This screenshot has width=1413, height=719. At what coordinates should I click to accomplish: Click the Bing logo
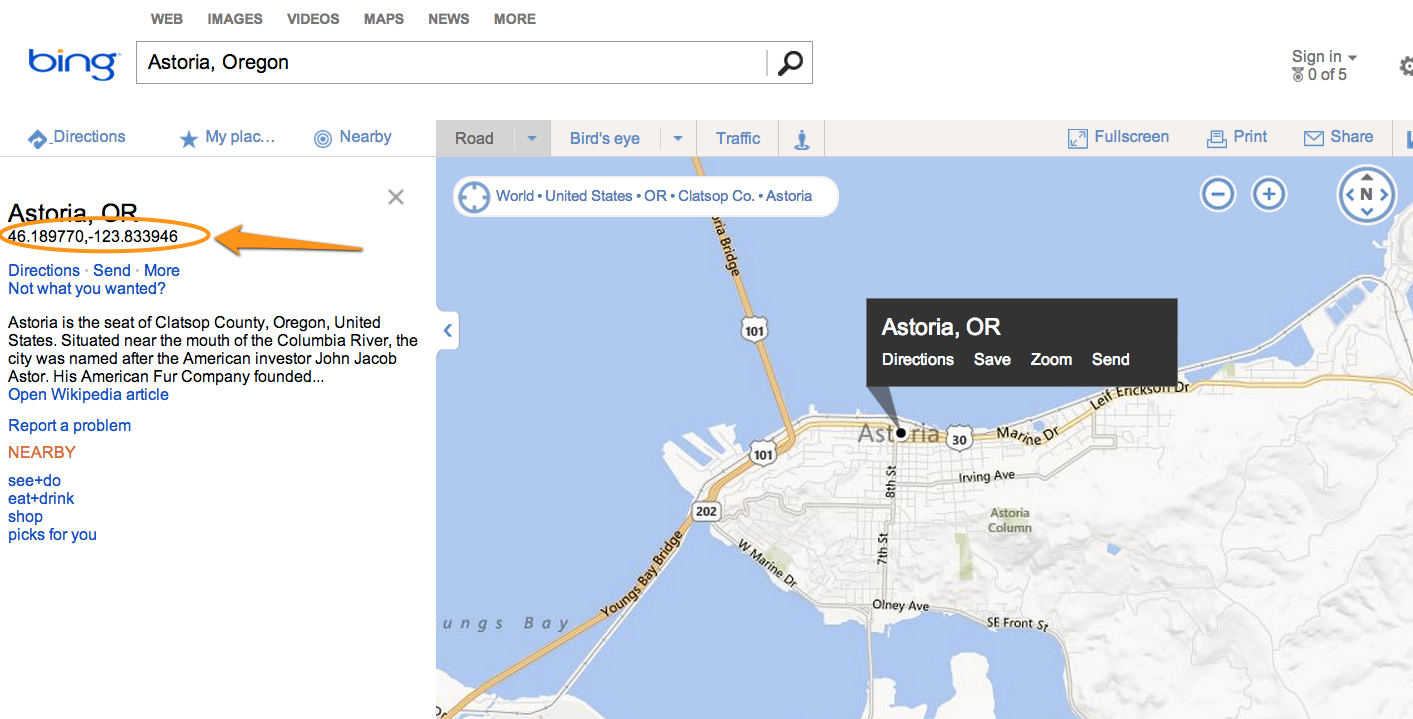[75, 63]
